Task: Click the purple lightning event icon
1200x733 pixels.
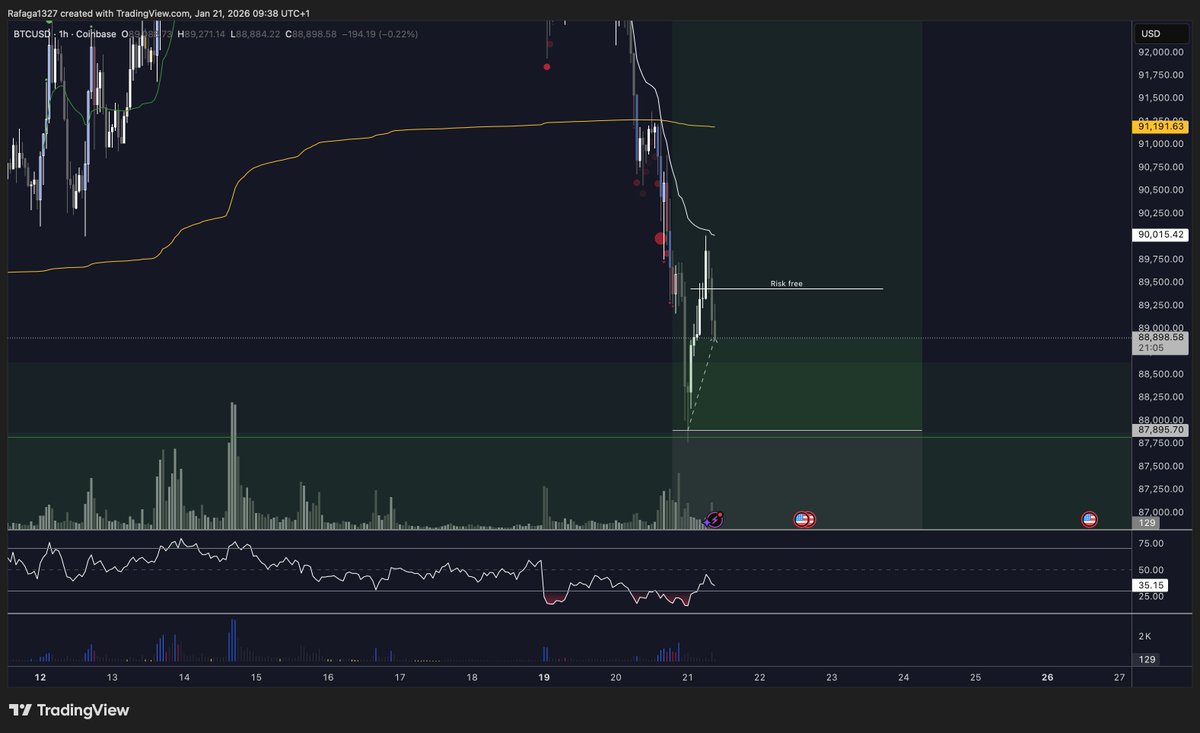Action: [715, 519]
